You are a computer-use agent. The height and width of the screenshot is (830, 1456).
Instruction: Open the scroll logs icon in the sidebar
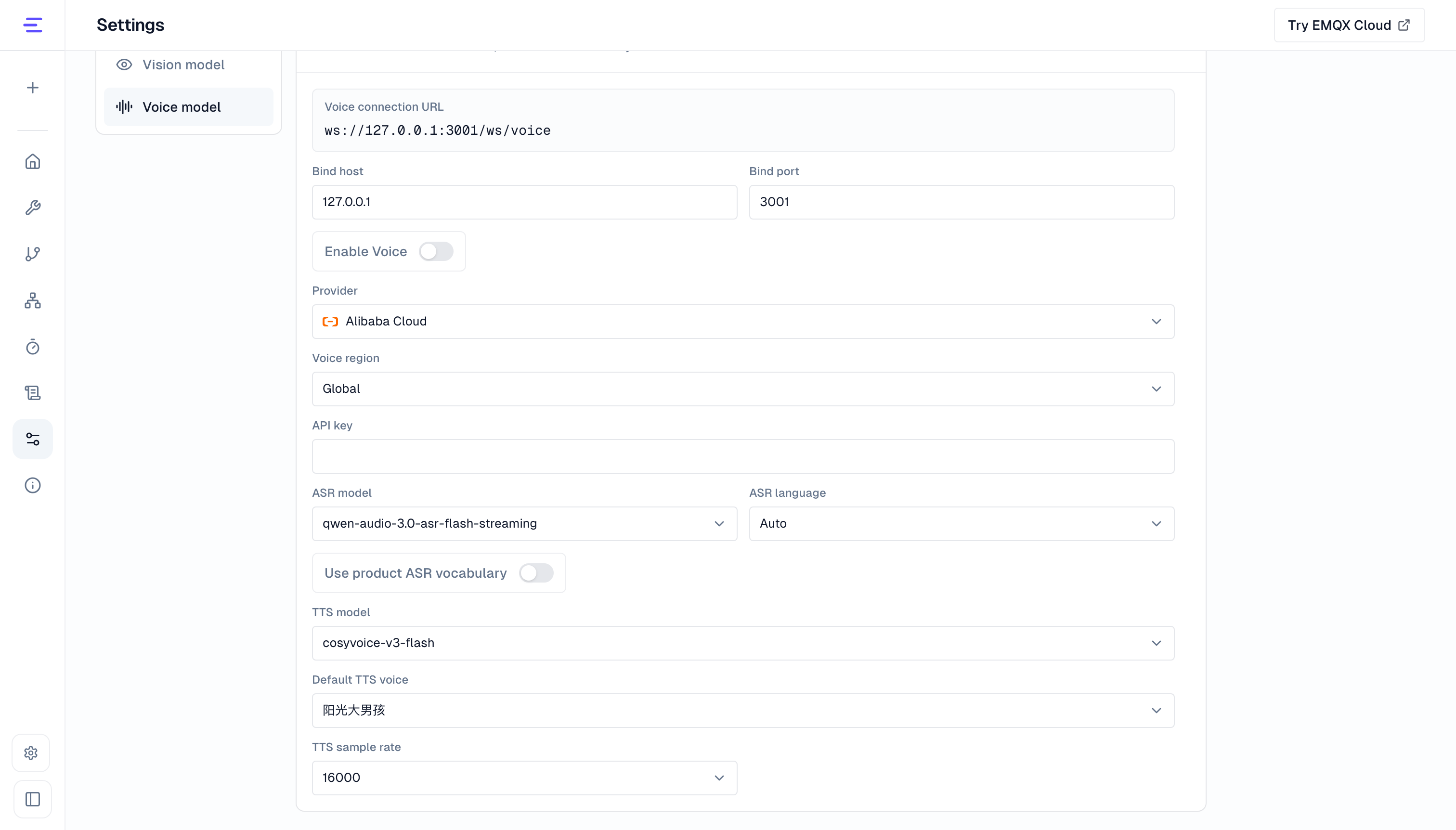pos(32,393)
